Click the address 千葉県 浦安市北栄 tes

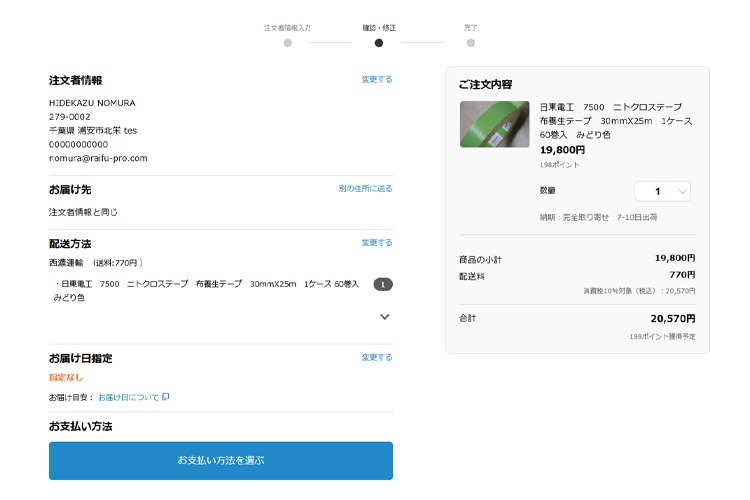point(93,131)
